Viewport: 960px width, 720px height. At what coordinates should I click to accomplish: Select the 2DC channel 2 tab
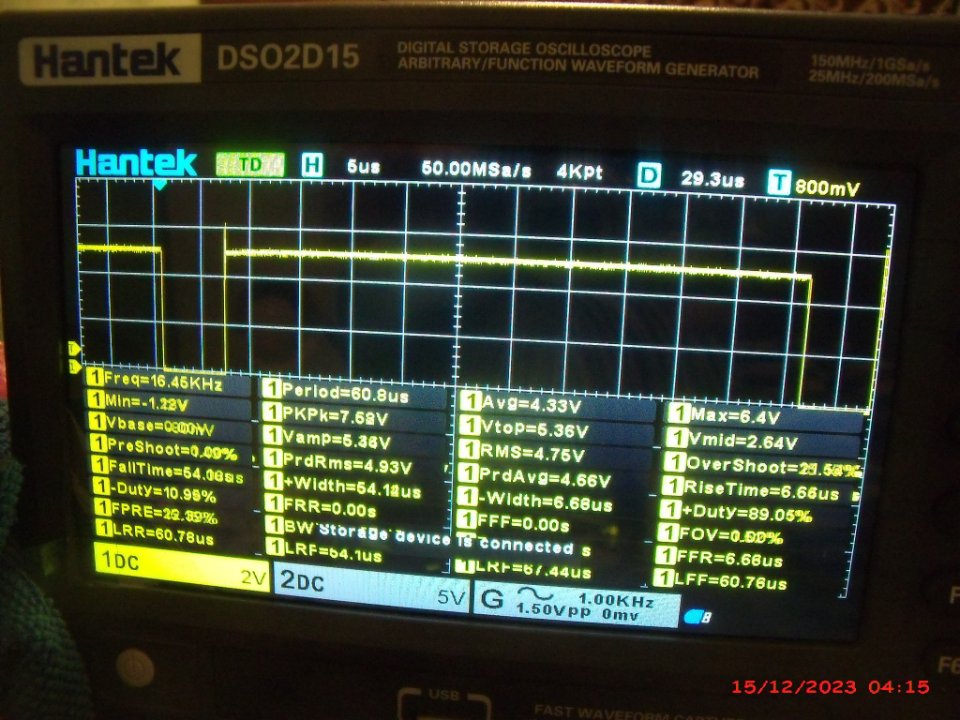(372, 585)
